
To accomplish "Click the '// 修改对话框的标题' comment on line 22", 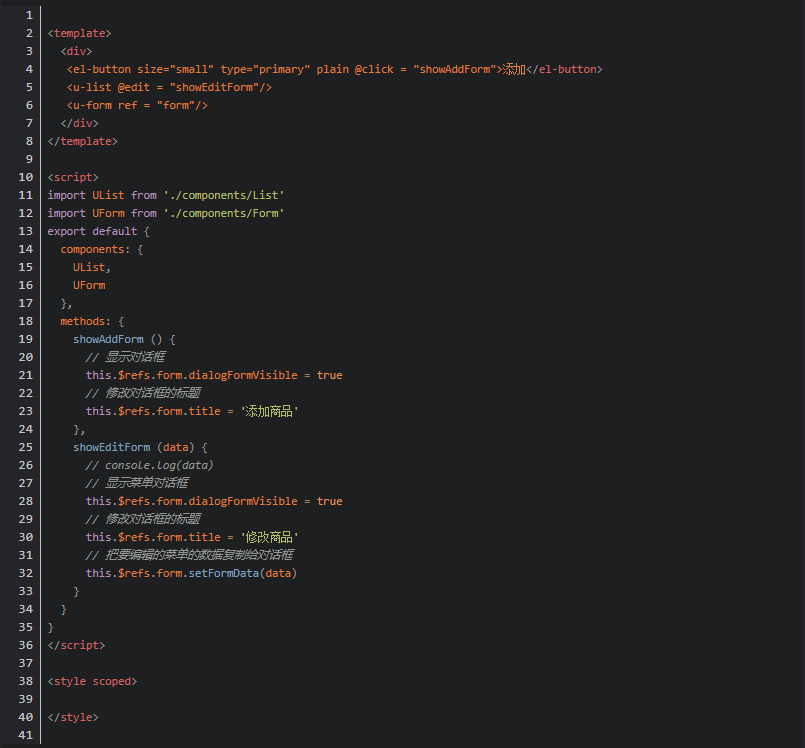I will 143,393.
